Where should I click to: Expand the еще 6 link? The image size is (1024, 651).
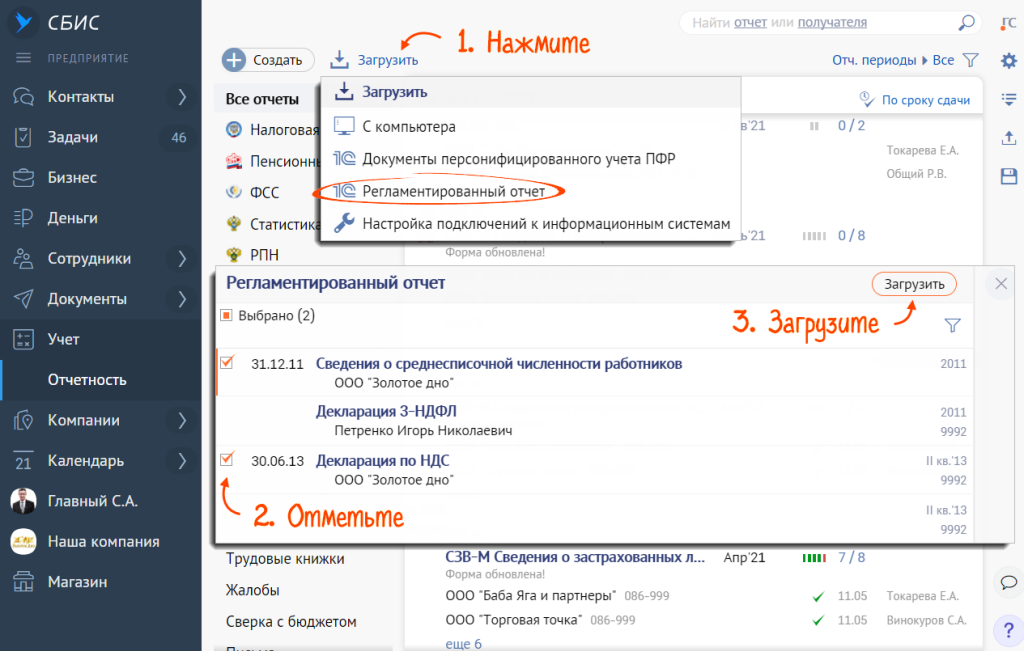click(464, 644)
